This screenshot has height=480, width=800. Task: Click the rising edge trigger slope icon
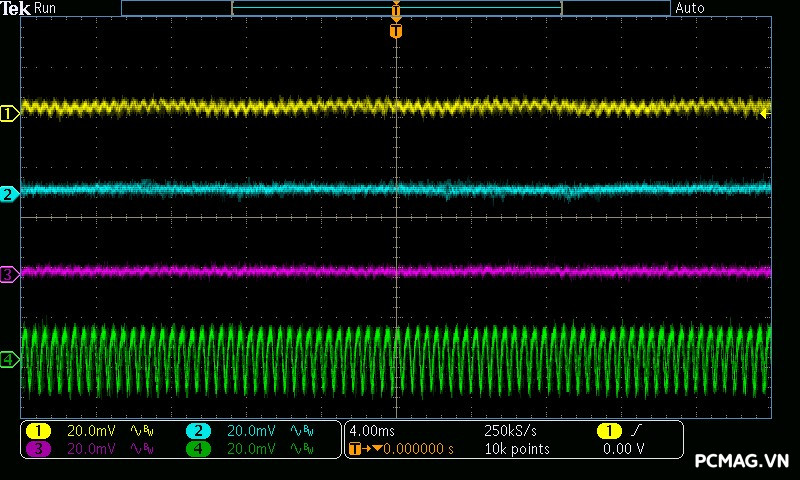tap(638, 430)
